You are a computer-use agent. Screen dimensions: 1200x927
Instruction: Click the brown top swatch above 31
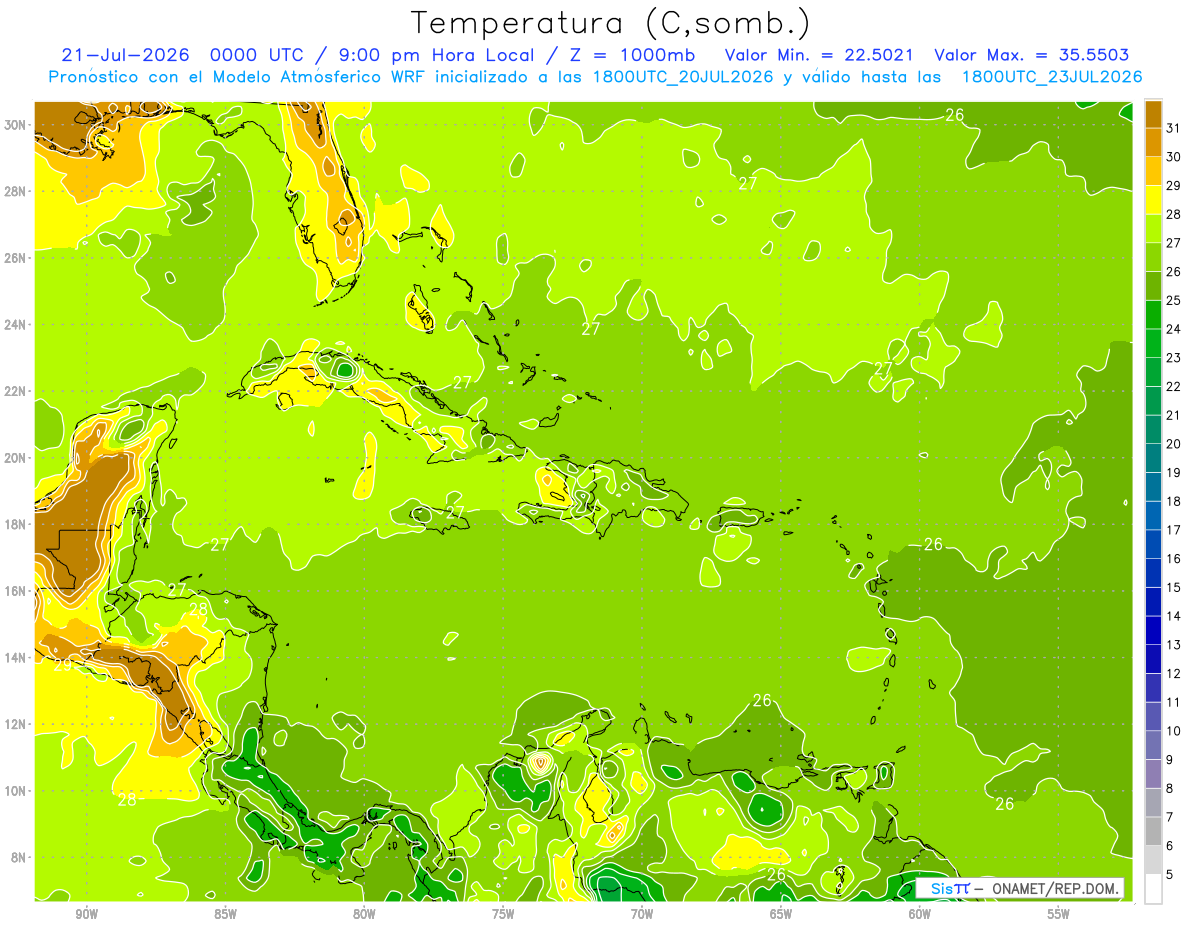(1153, 113)
